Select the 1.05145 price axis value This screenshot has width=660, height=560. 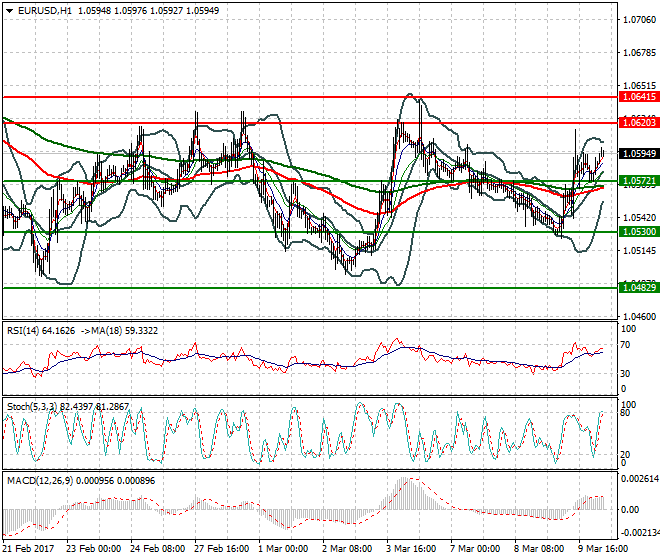click(x=639, y=251)
